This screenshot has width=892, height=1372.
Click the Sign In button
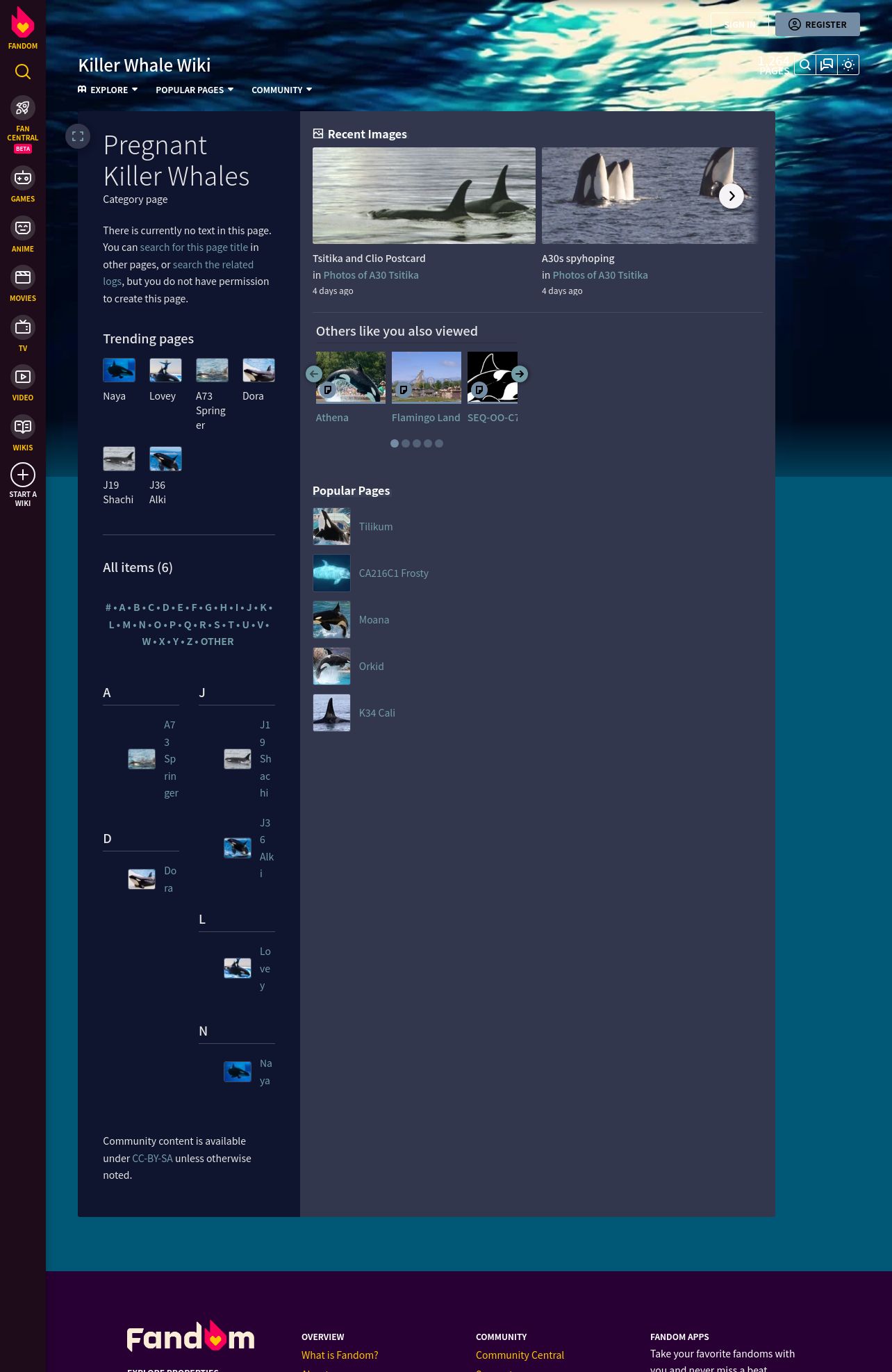(x=739, y=24)
